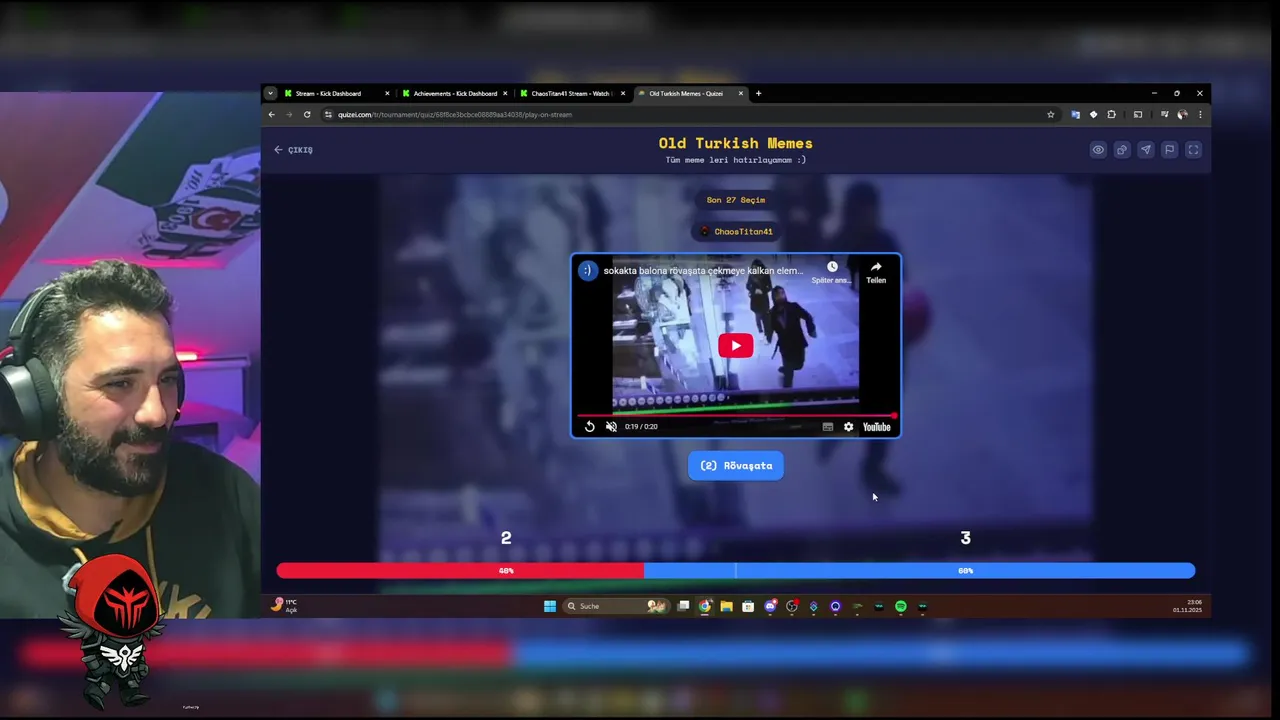Click the Teilen share arrow icon

876,267
